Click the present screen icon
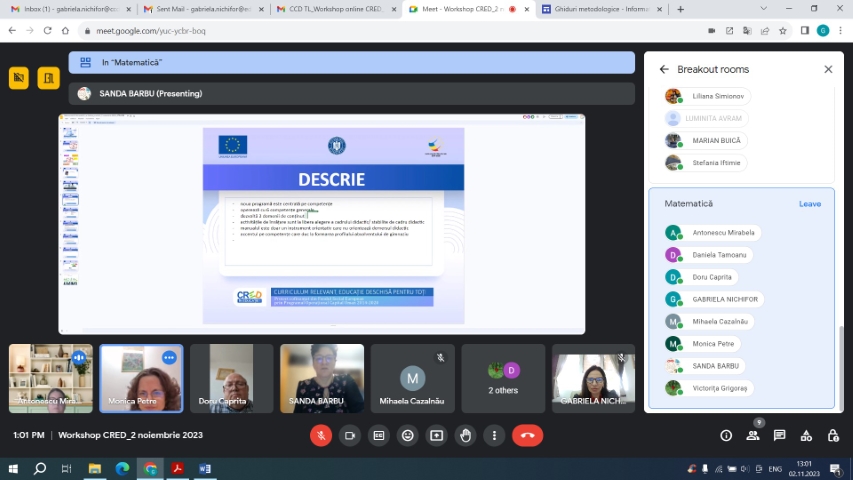Image resolution: width=853 pixels, height=480 pixels. [437, 435]
